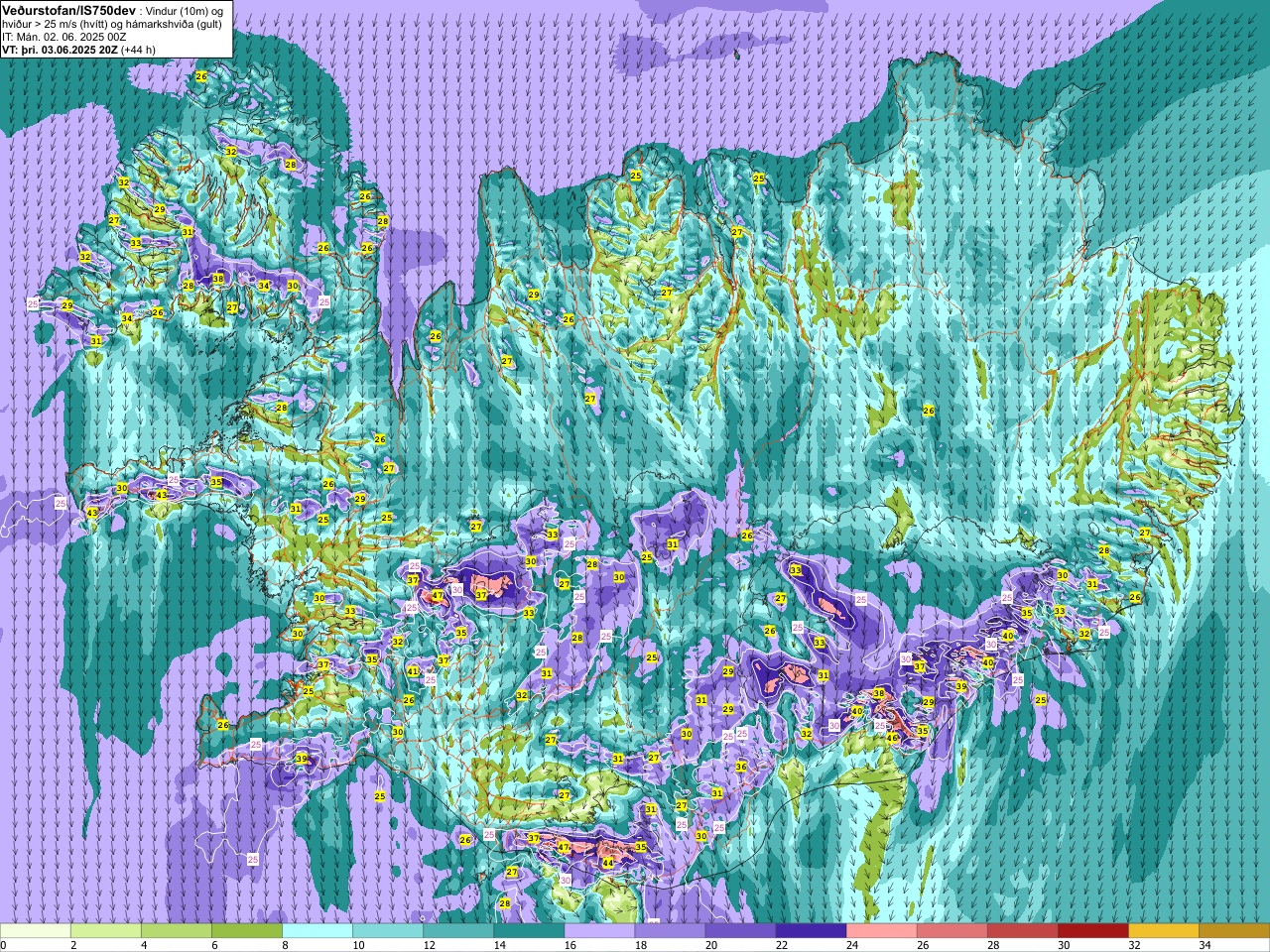The width and height of the screenshot is (1270, 952).
Task: Click the legend tick label 16
Action: pos(570,945)
